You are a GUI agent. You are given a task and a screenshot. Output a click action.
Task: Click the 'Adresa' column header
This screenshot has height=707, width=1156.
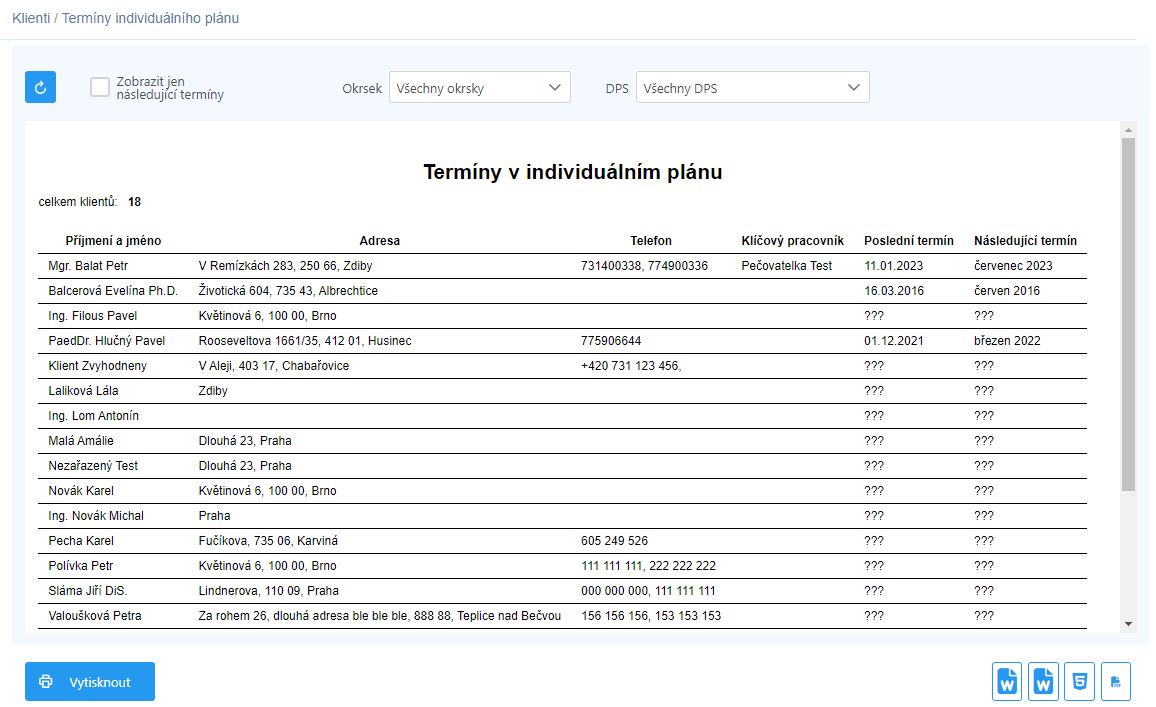(x=380, y=240)
